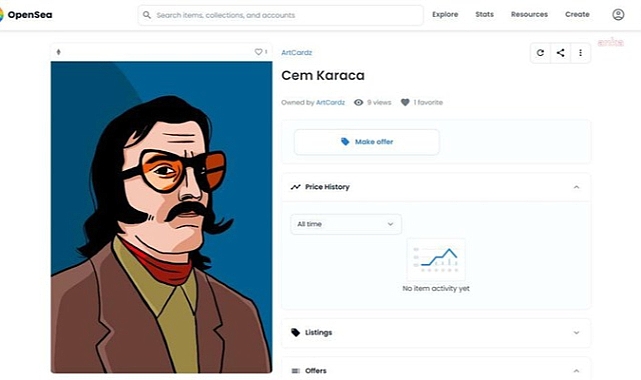Click the search magnifier icon
This screenshot has width=641, height=380.
[x=147, y=15]
